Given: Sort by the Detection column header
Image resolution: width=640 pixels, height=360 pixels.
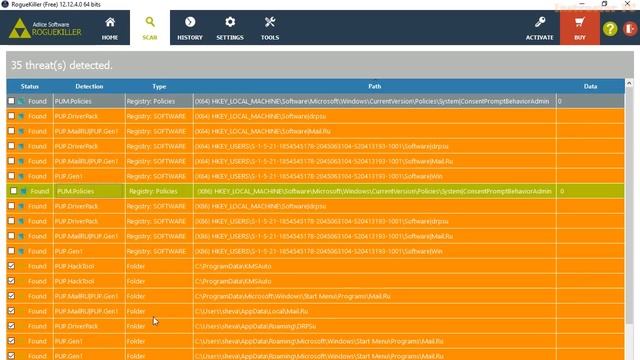Looking at the screenshot, I should (x=89, y=87).
